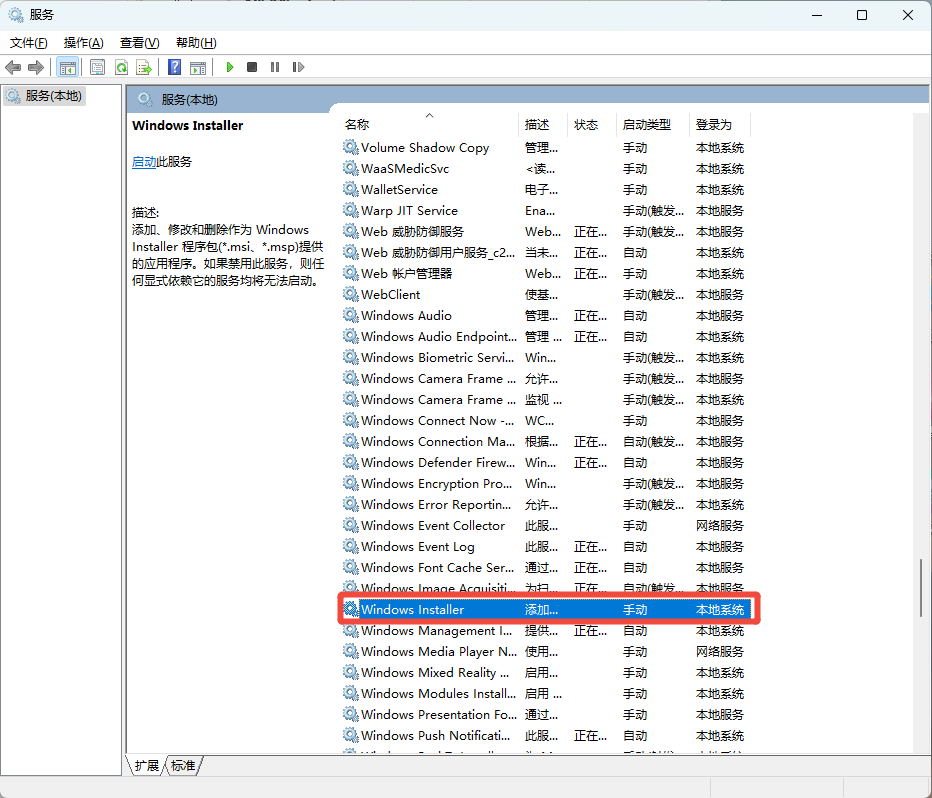Click the Export List toolbar icon
This screenshot has width=932, height=798.
coord(144,67)
